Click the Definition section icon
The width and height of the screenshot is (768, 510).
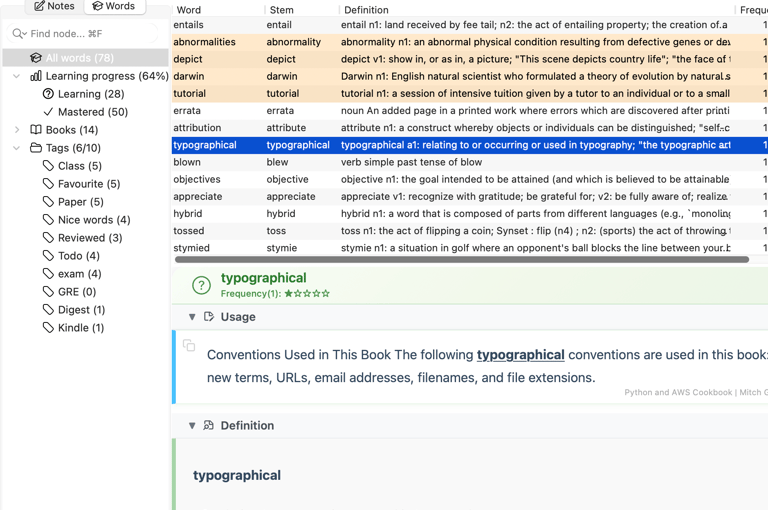[x=209, y=426]
